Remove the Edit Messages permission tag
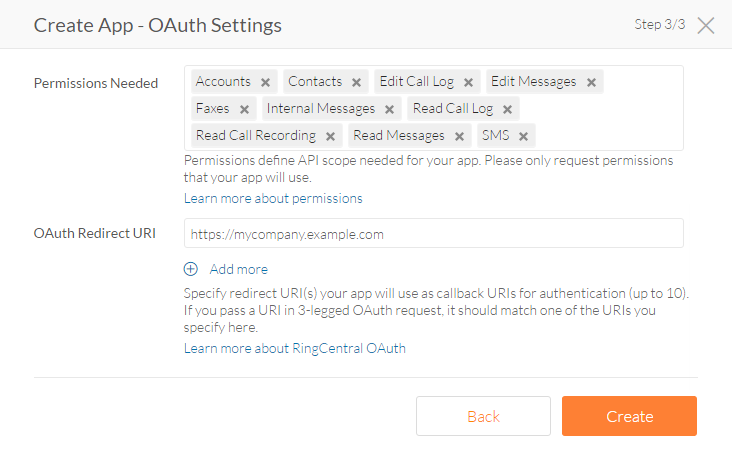The image size is (732, 452). (591, 82)
